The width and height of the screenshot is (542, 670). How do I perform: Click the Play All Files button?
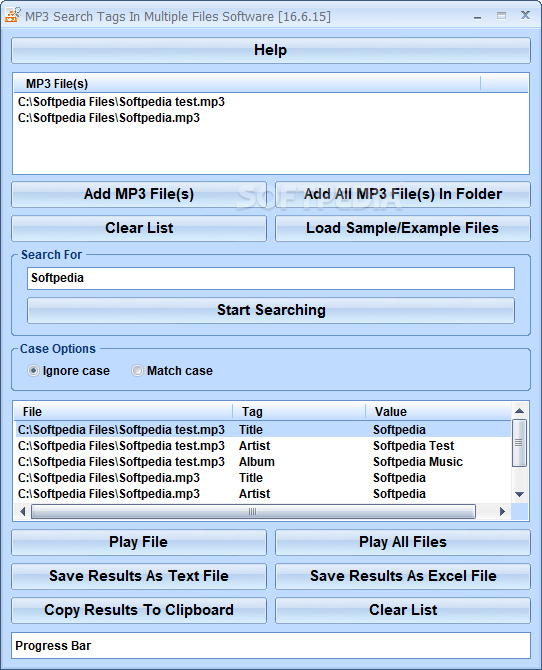point(403,542)
